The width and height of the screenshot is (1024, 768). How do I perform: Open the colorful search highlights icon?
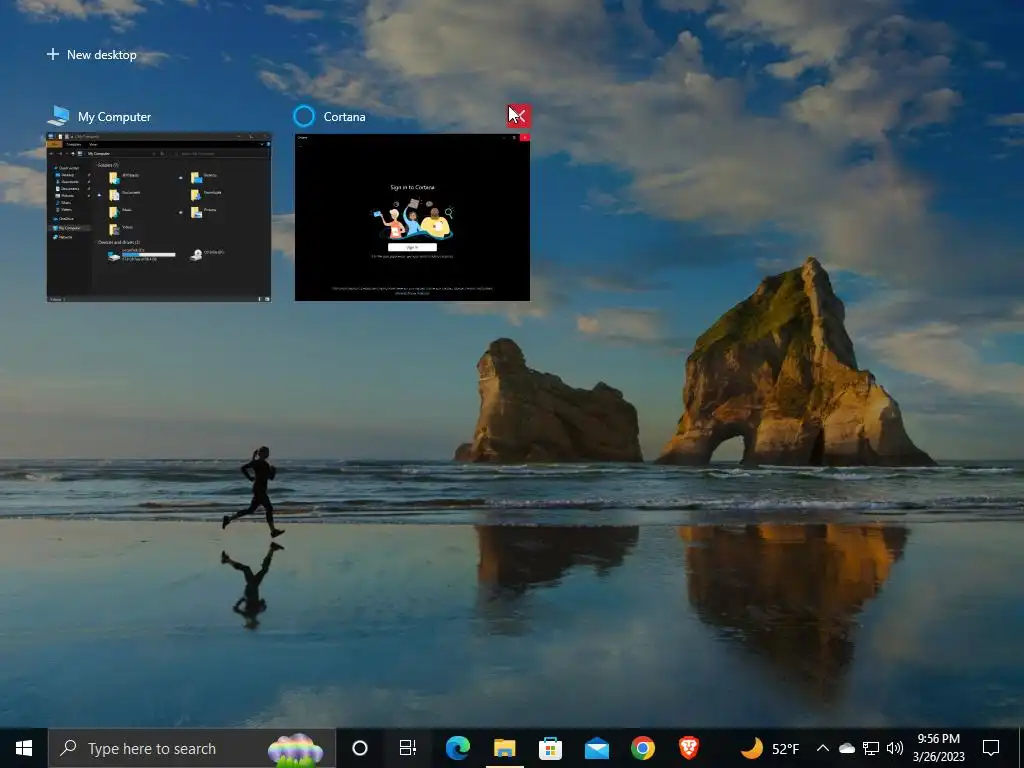tap(296, 749)
